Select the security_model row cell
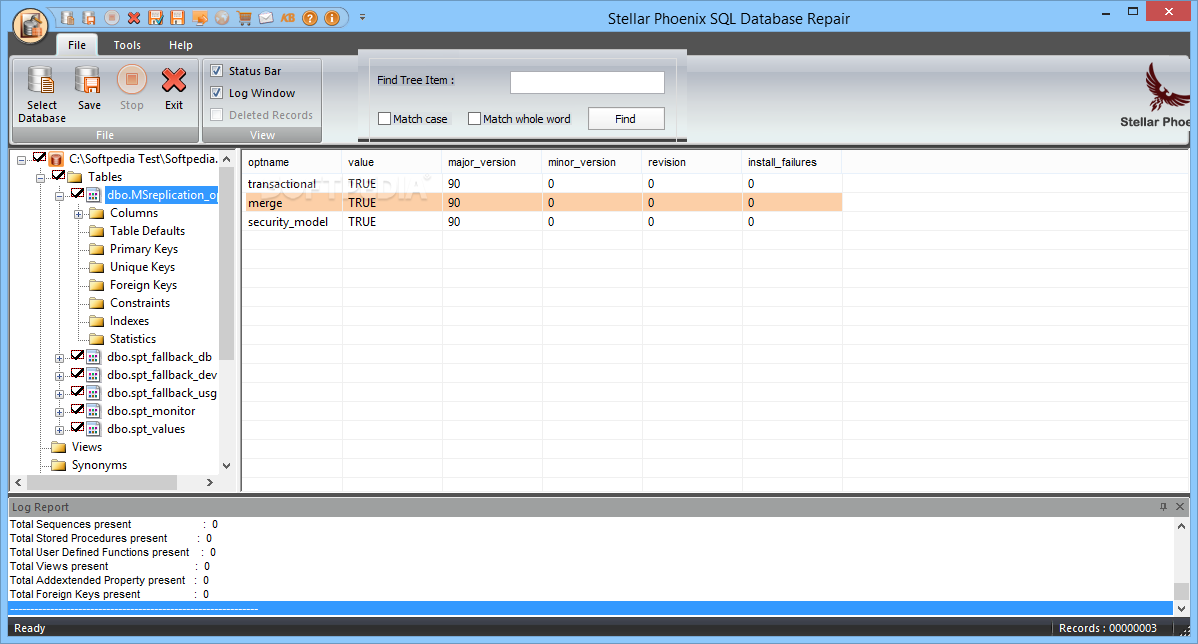Viewport: 1198px width, 644px height. point(288,222)
